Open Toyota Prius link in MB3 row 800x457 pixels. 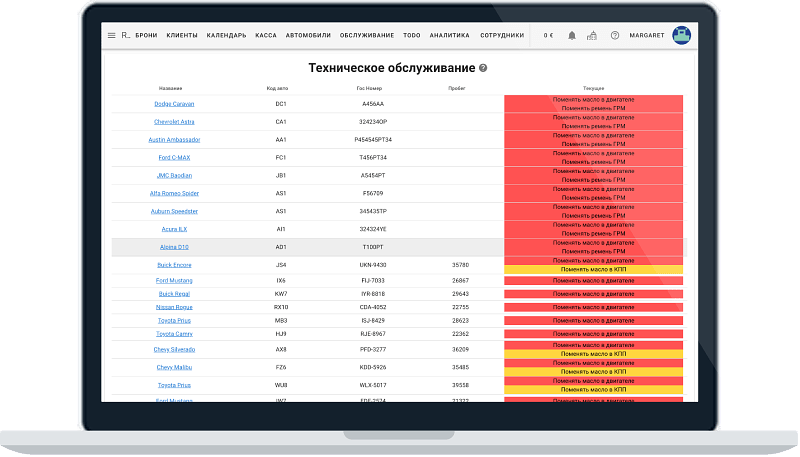coord(174,321)
